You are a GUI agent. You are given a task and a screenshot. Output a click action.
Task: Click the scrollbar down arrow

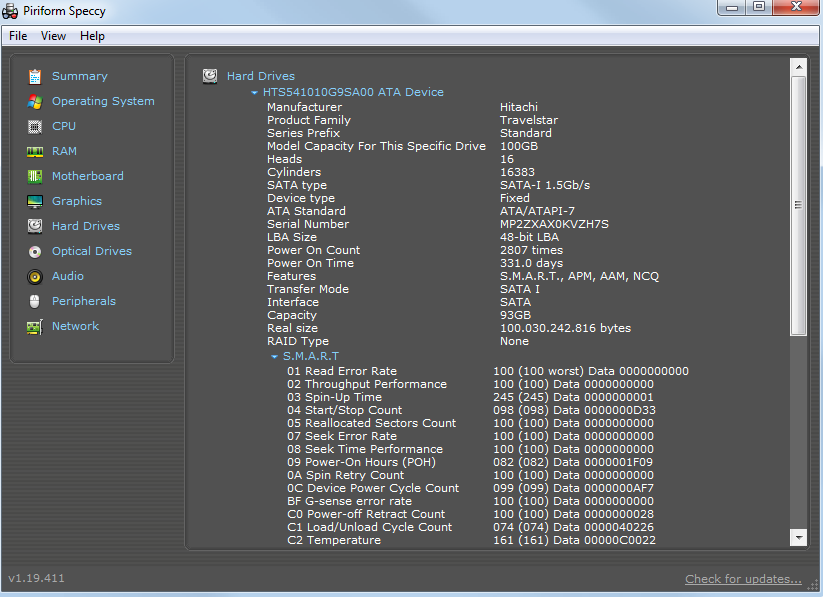(798, 538)
